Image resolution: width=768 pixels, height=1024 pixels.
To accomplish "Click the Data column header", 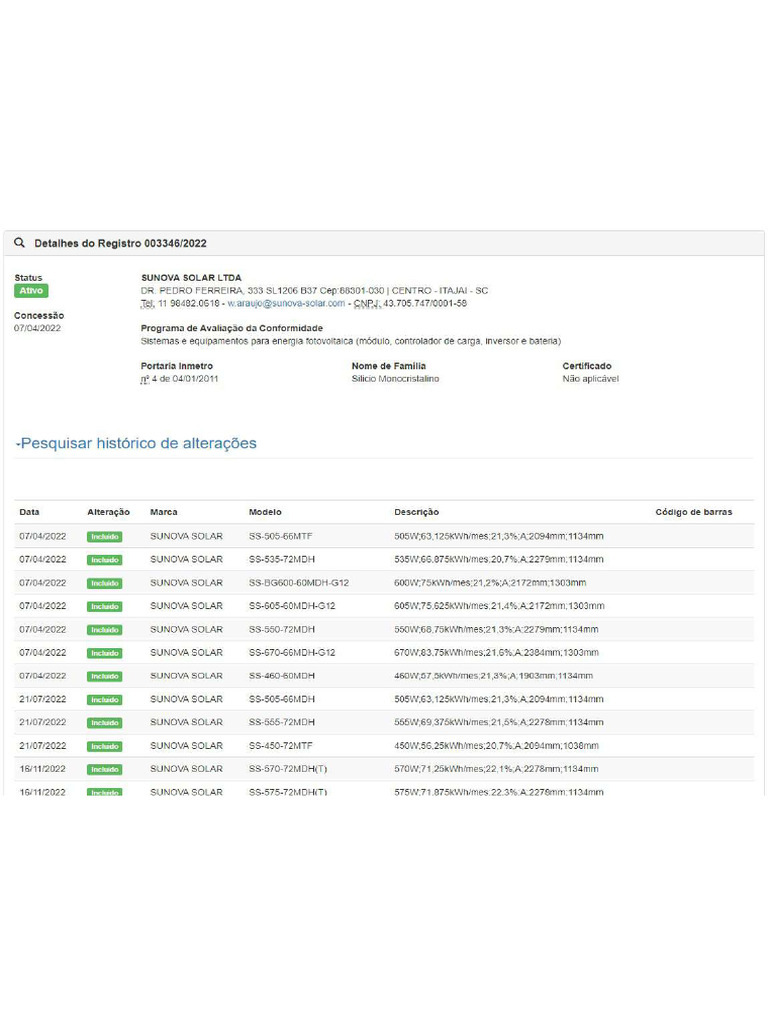I will [30, 512].
